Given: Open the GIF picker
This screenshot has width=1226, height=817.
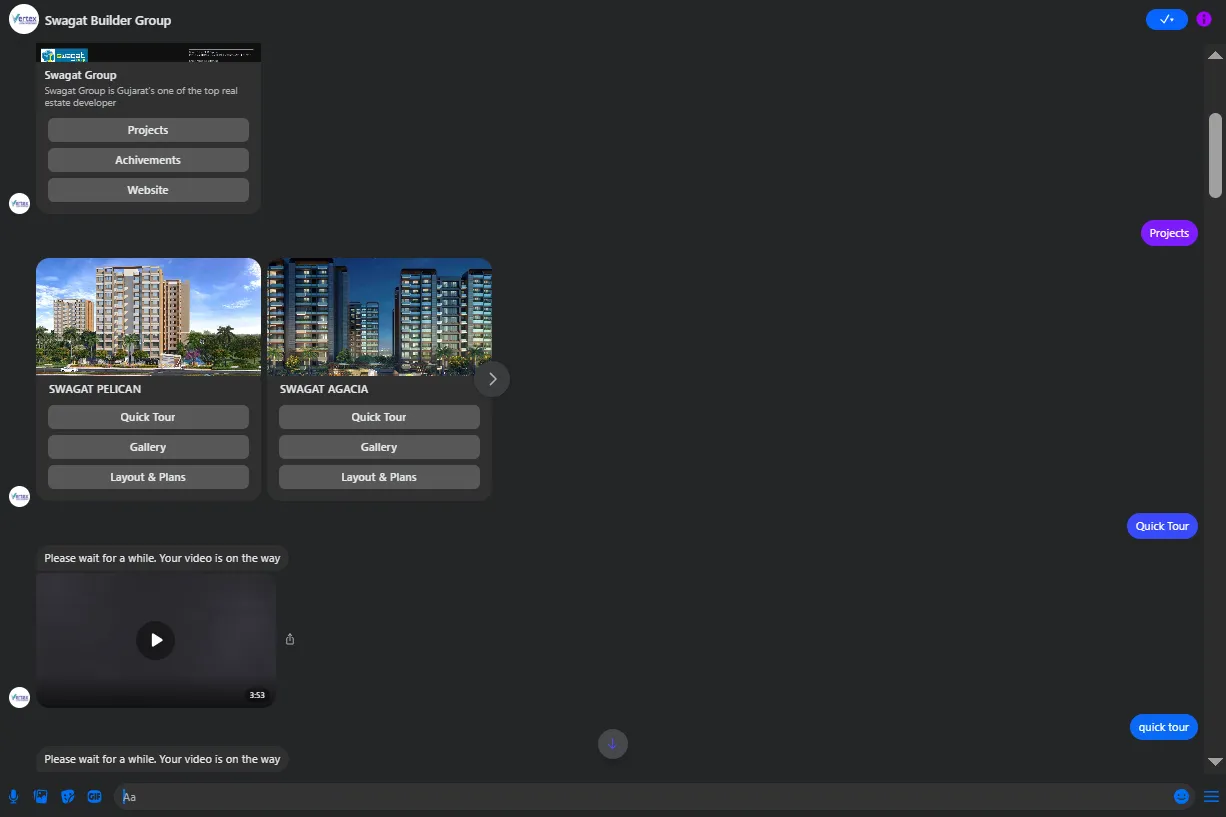Looking at the screenshot, I should [95, 797].
